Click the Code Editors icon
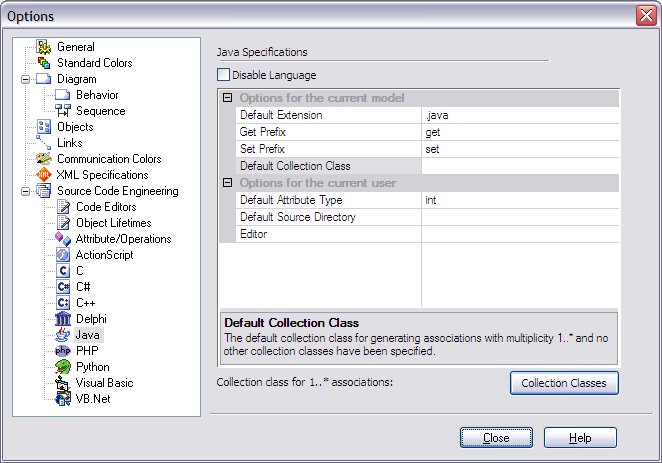 [x=63, y=207]
